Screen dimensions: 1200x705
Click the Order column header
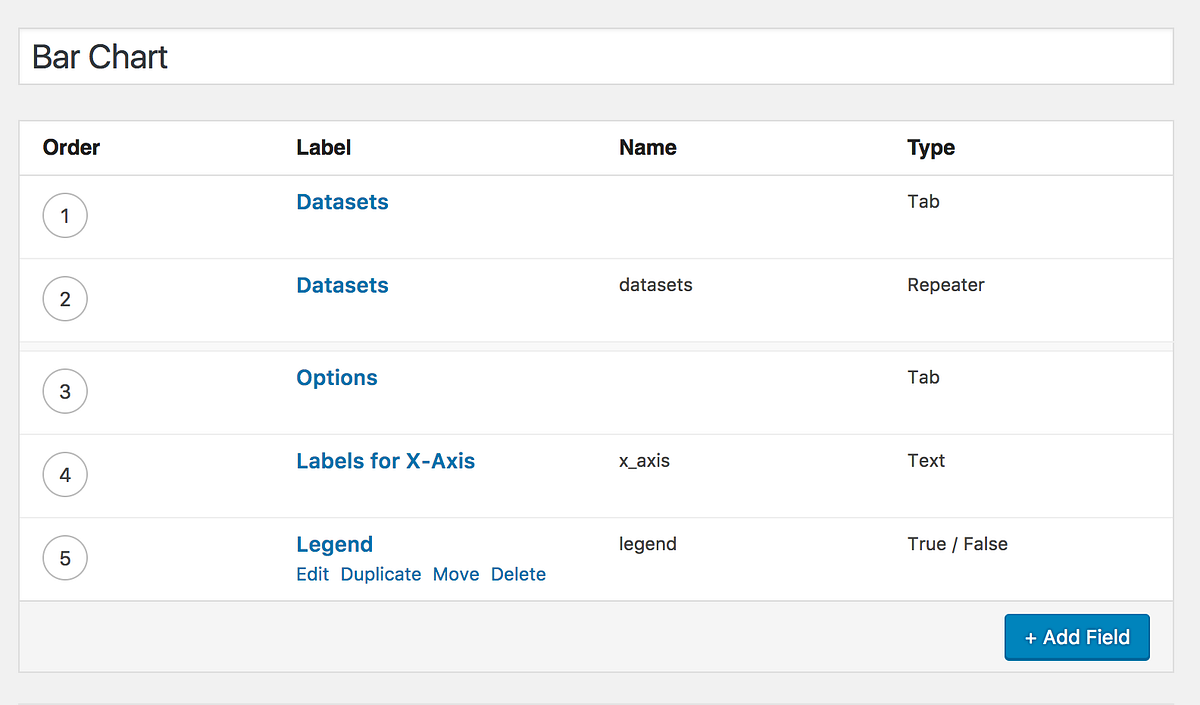(x=71, y=147)
